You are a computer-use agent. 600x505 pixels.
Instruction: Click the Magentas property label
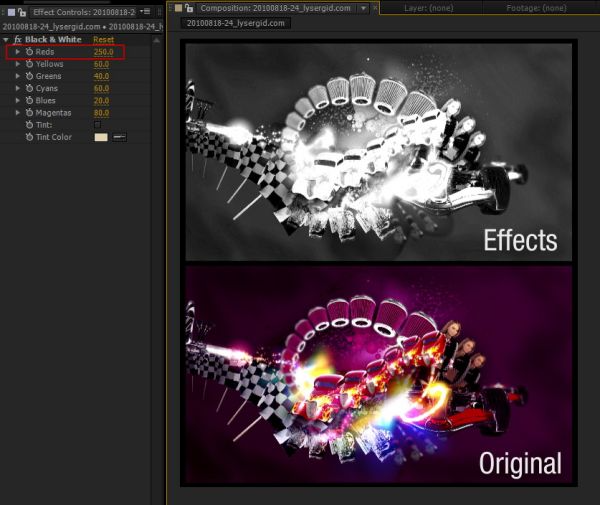tap(53, 113)
